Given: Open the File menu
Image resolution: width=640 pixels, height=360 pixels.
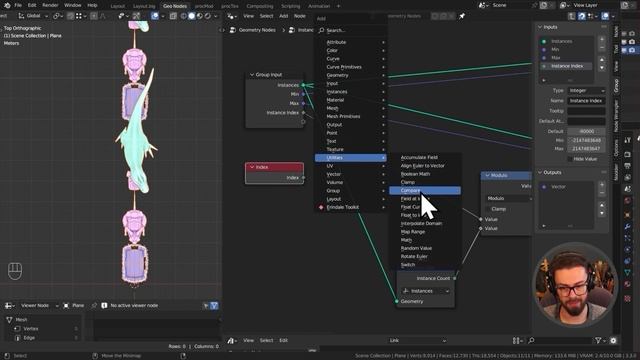Looking at the screenshot, I should pyautogui.click(x=18, y=5).
